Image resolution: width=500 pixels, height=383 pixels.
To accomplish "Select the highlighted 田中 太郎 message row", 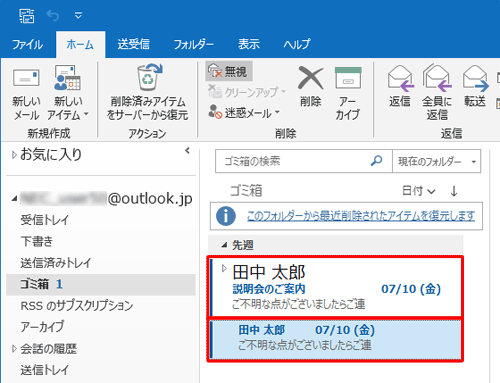I will coord(335,340).
